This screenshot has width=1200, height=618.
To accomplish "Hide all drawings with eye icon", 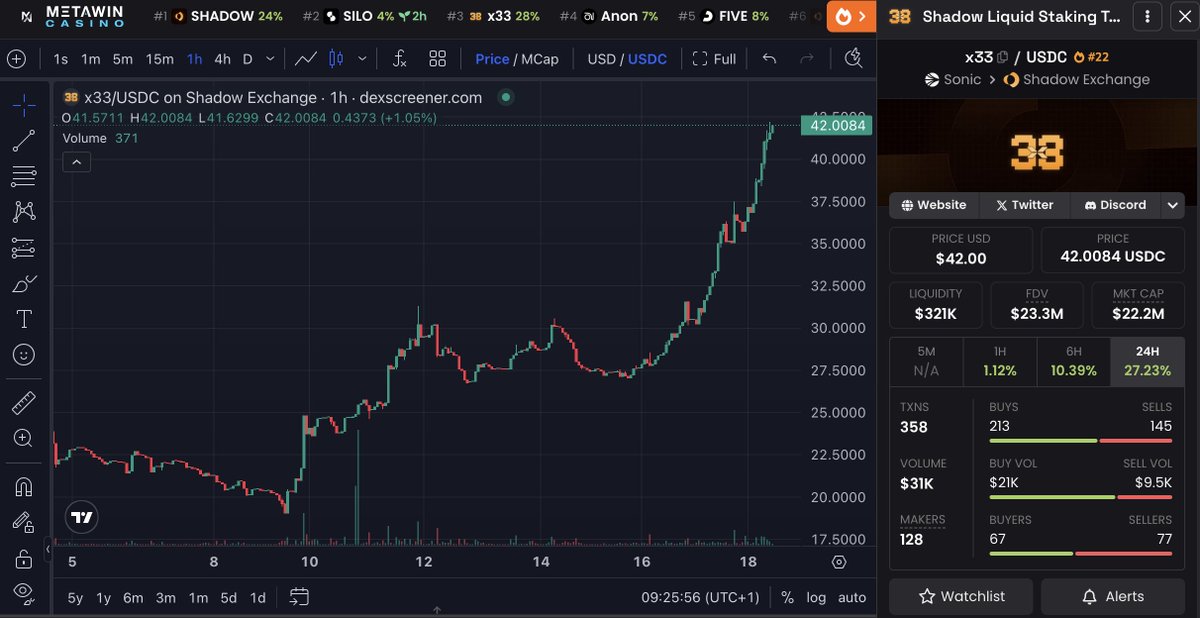I will (x=24, y=592).
